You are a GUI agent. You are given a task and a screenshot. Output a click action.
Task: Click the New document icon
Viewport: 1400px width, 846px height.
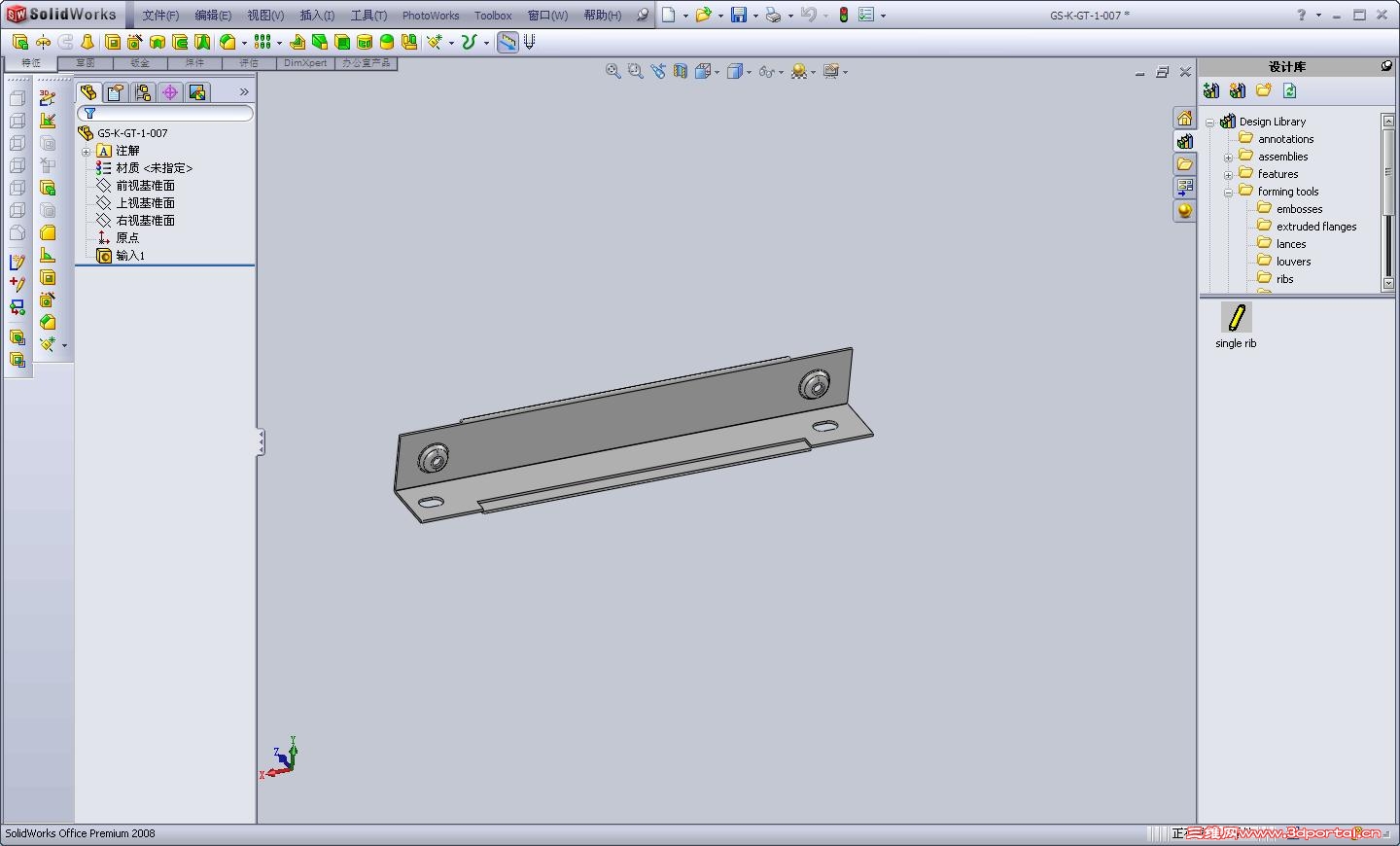click(669, 15)
